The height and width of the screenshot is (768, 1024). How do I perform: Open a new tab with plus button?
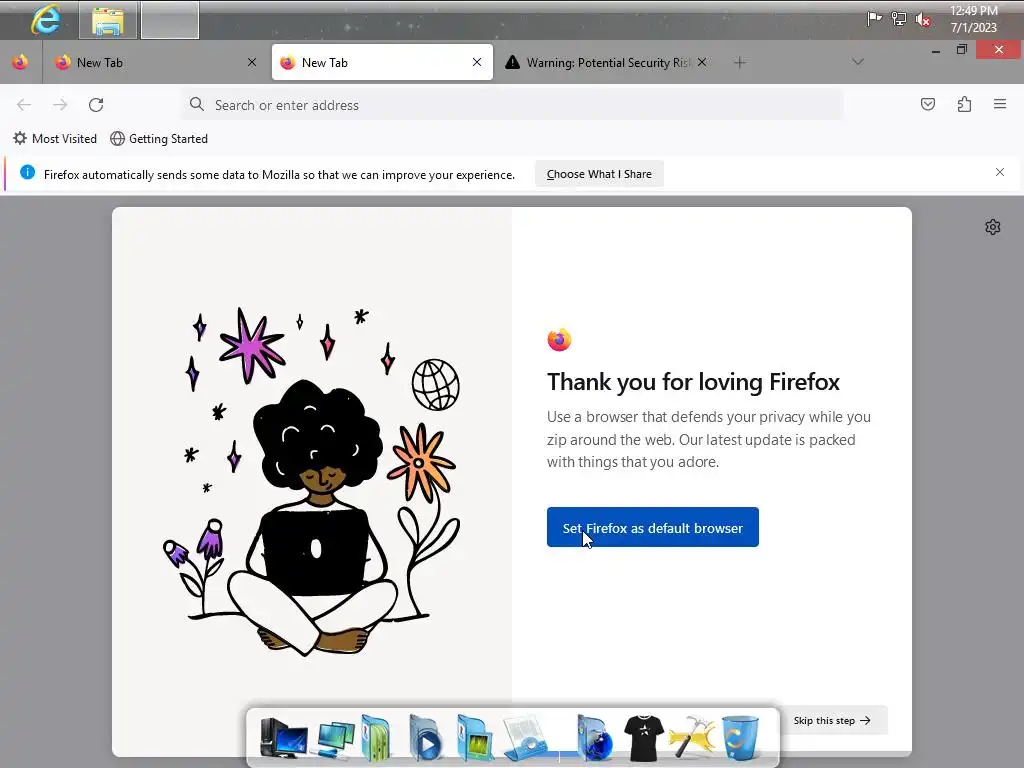739,63
